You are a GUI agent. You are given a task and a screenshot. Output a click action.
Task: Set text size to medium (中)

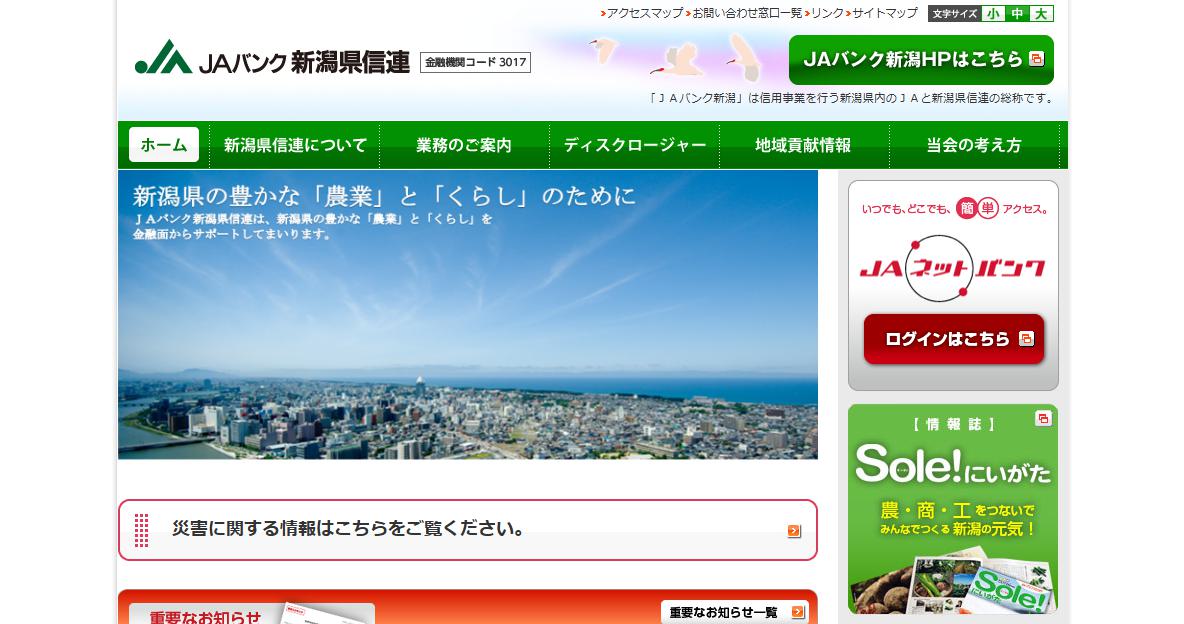(1017, 14)
